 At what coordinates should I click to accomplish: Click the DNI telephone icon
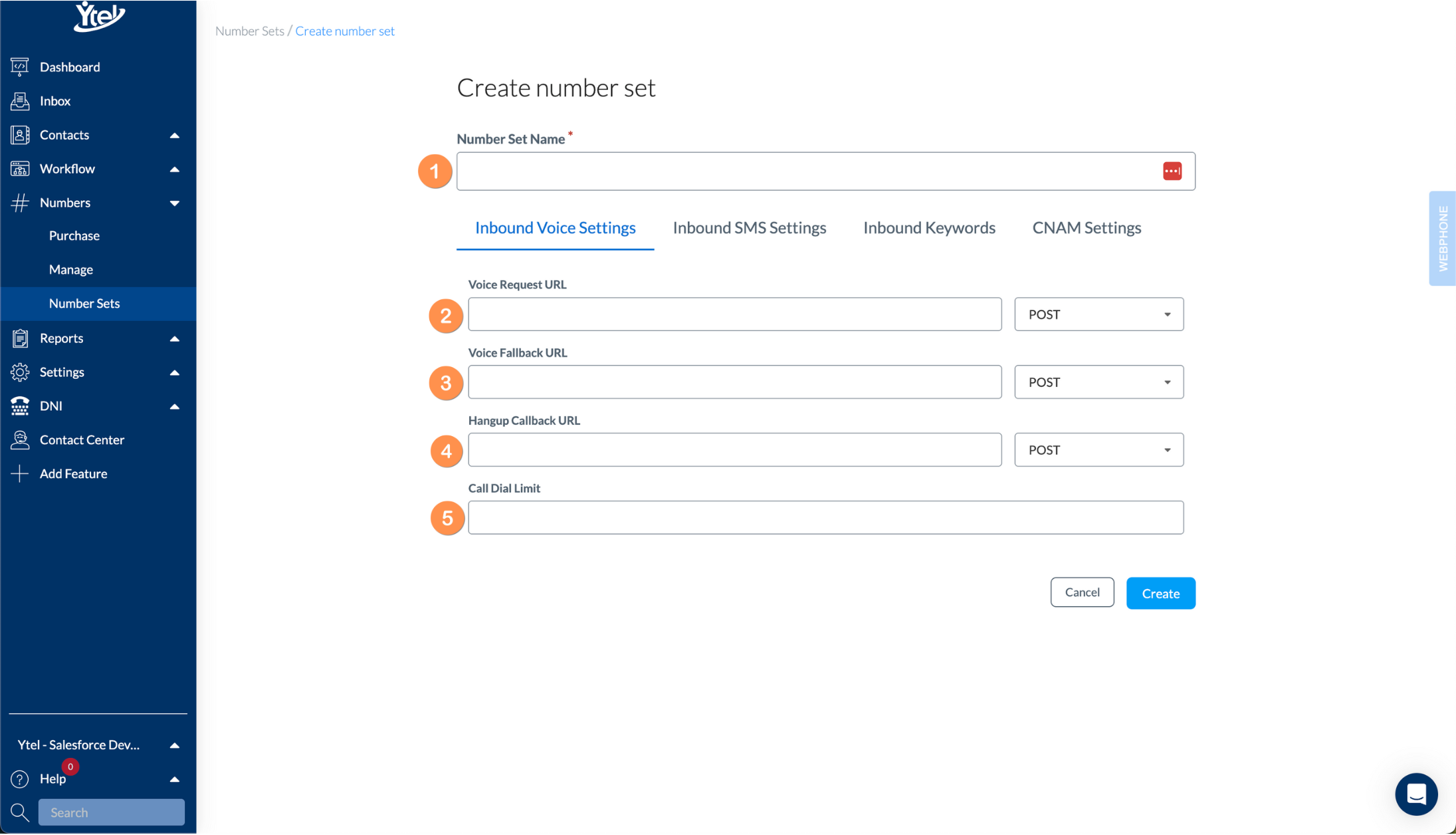coord(20,406)
